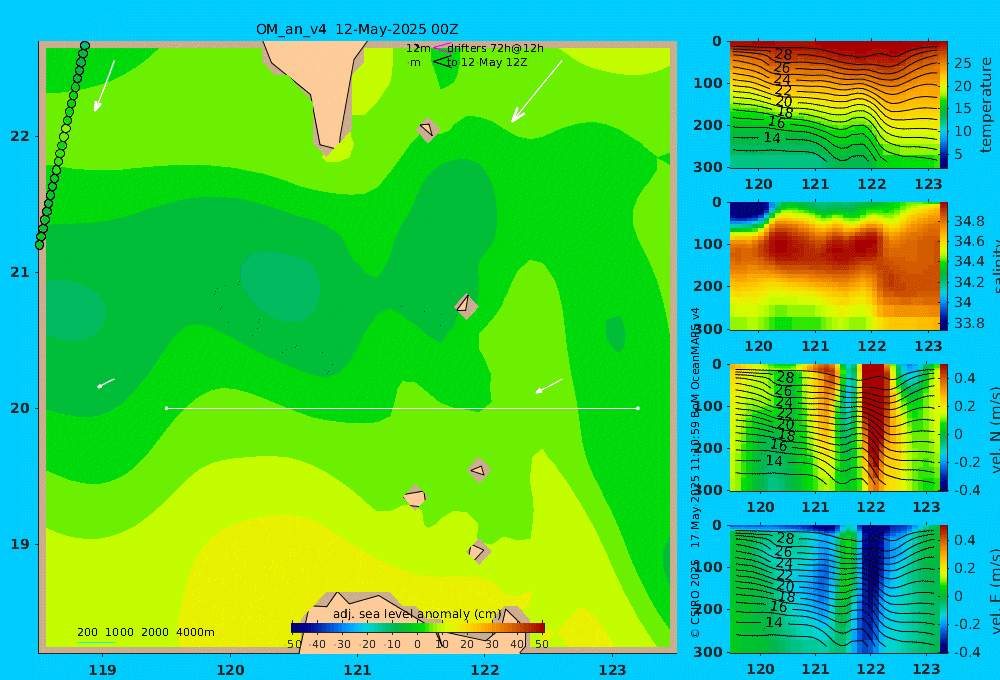1000x680 pixels.
Task: Select the bottom green circle of drifter track
Action: coord(40,245)
